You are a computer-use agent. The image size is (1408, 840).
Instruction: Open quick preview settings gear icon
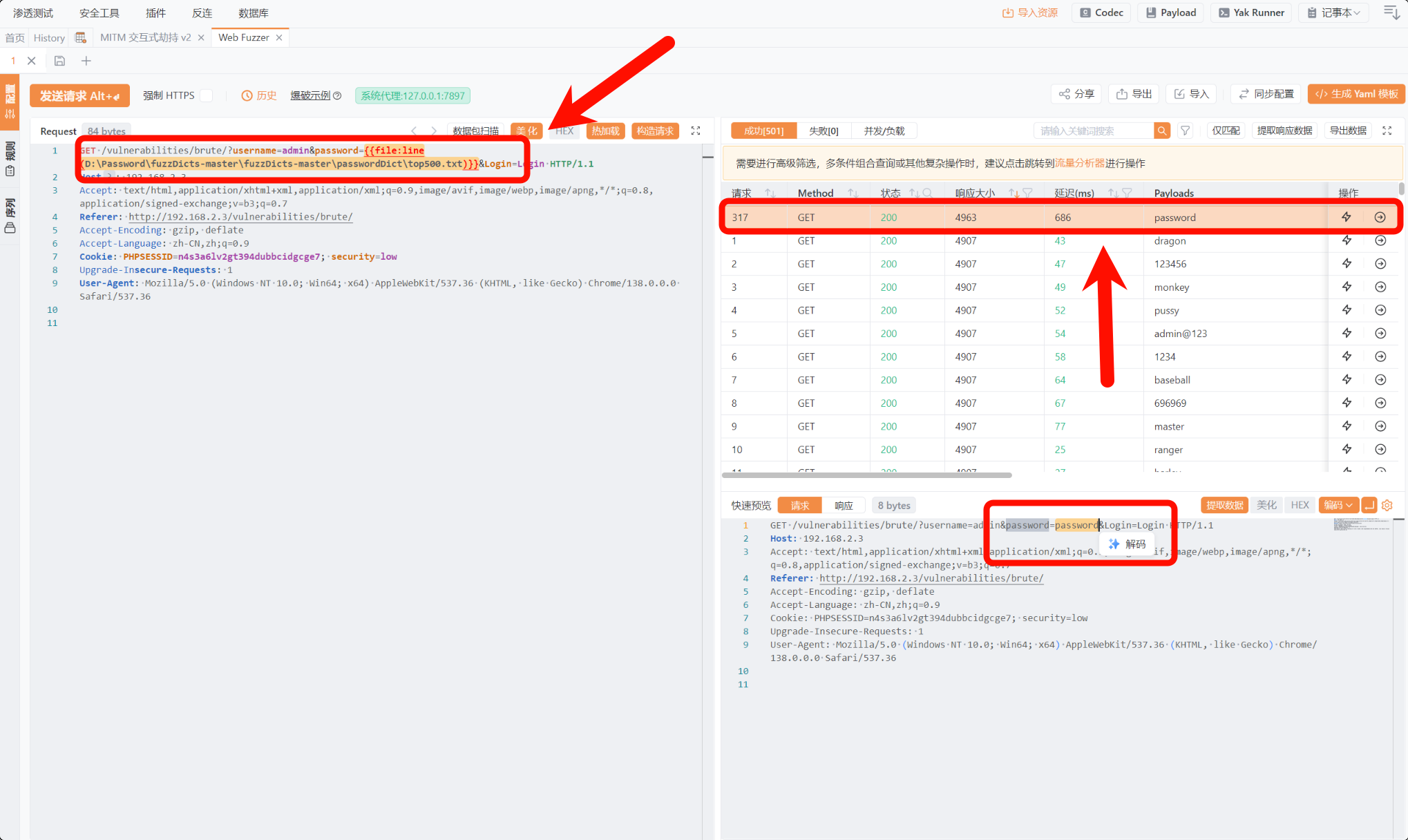coord(1387,505)
